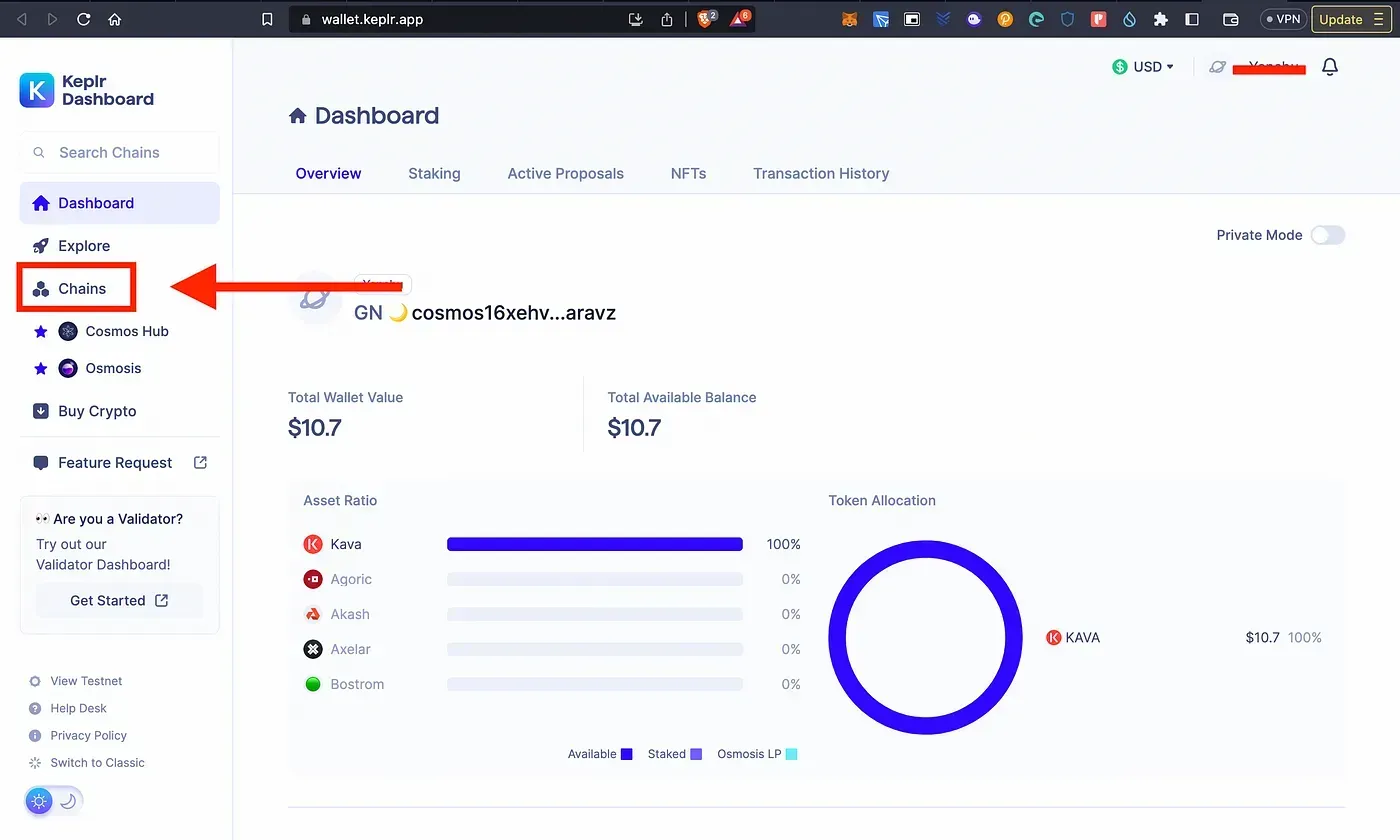Click the Kava token icon in Asset Ratio
Viewport: 1400px width, 840px height.
313,544
